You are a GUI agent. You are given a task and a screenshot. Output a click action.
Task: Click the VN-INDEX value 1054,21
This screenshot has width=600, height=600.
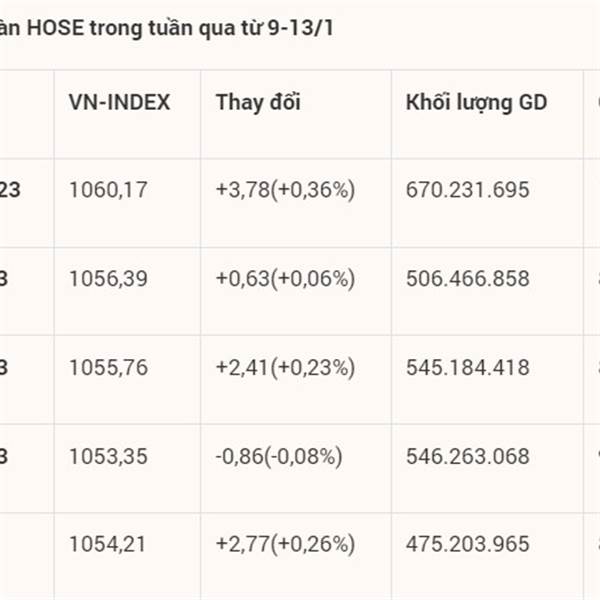point(108,544)
